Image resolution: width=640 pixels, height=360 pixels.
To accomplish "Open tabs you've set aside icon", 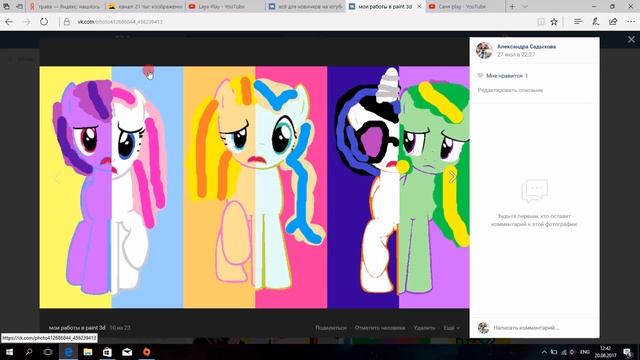I will (x=6, y=7).
